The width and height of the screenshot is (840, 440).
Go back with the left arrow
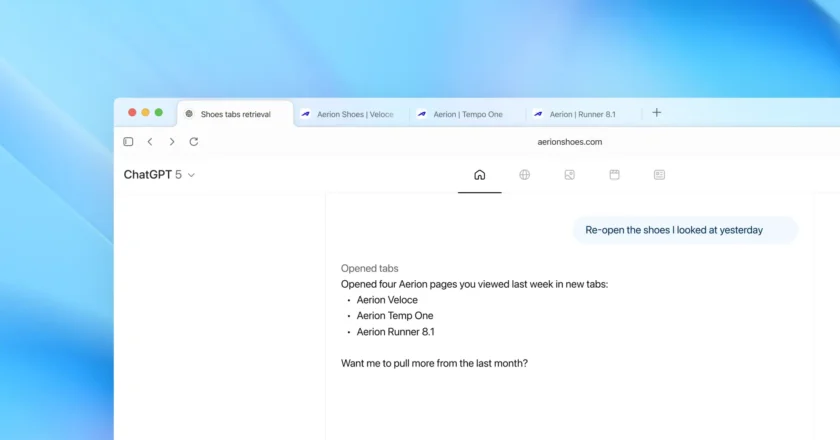(x=150, y=142)
